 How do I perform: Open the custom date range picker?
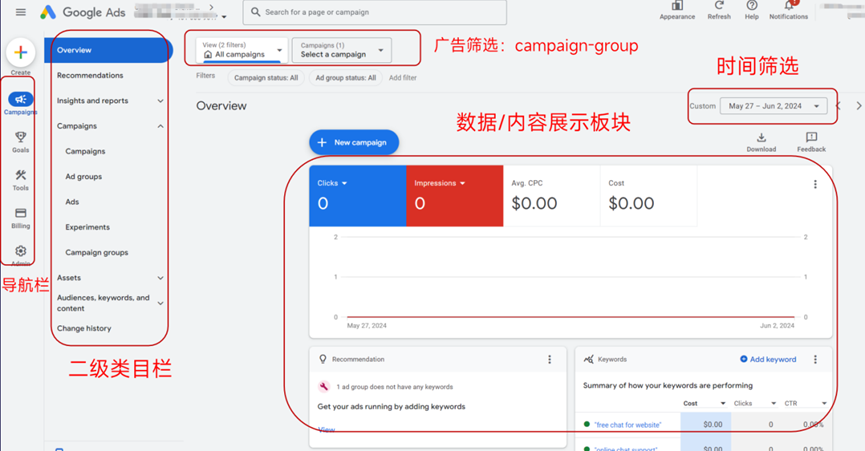point(775,106)
